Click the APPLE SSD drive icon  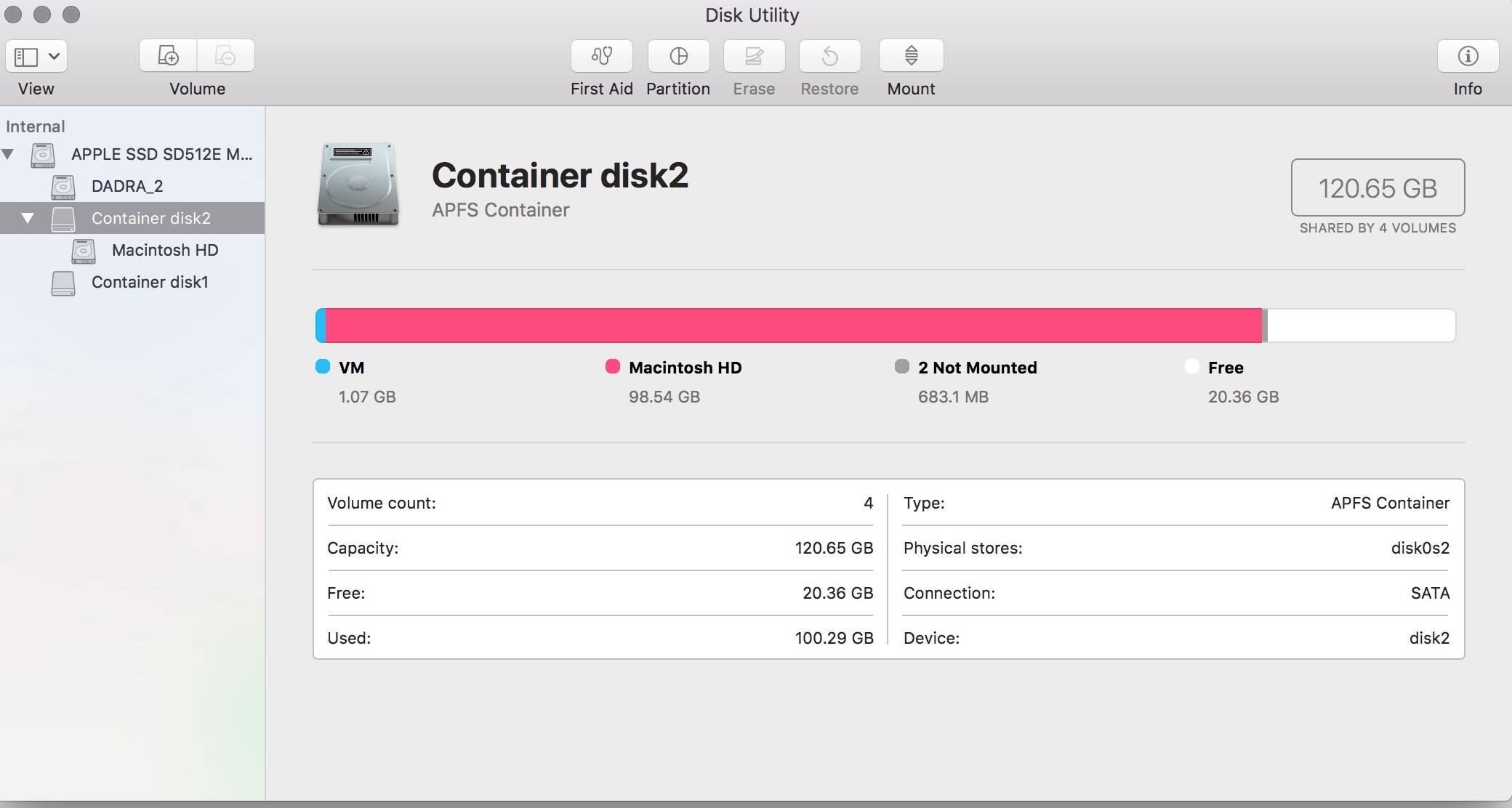tap(43, 155)
